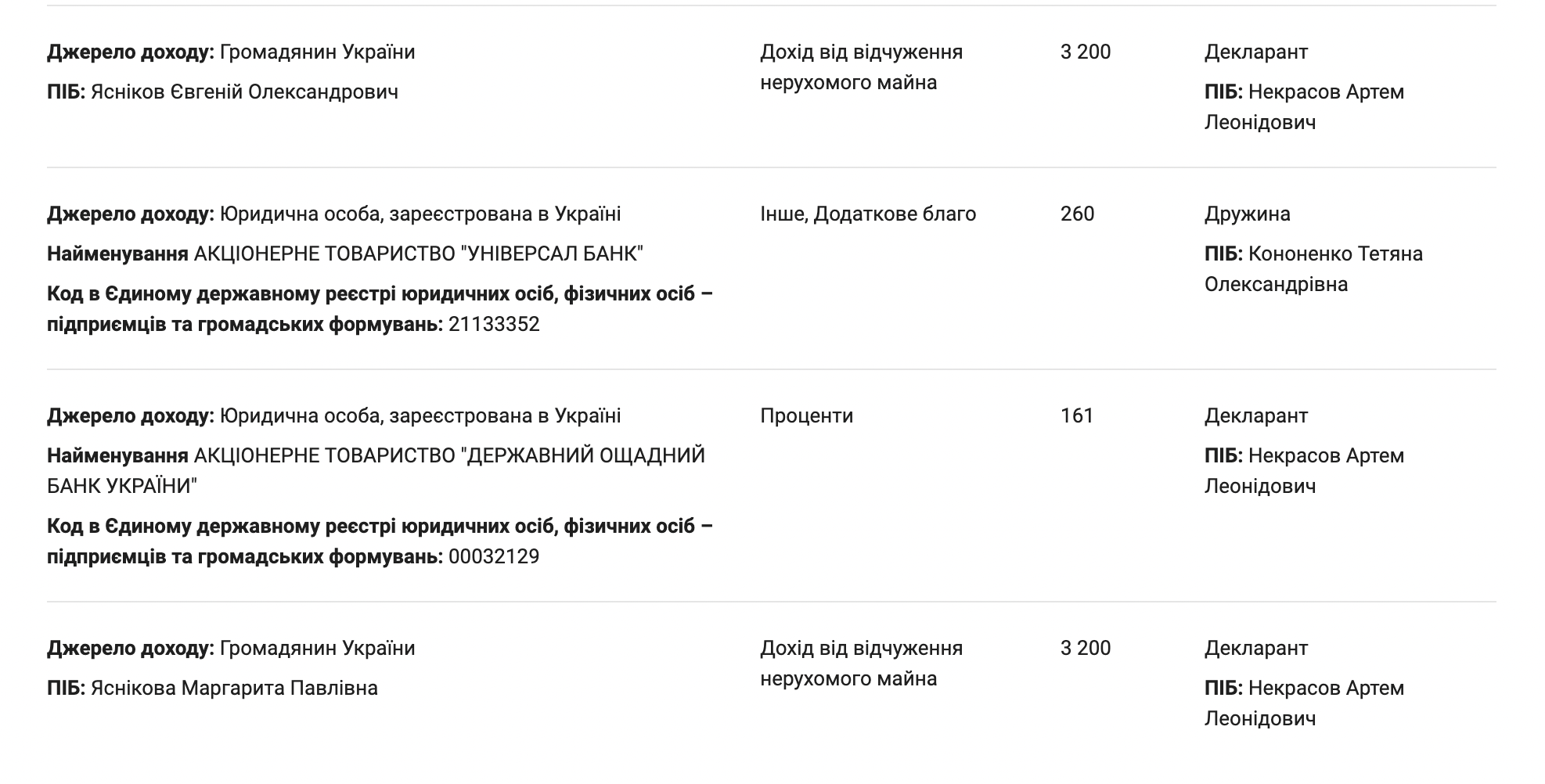
Task: Select the 161 income amount
Action: [1076, 416]
